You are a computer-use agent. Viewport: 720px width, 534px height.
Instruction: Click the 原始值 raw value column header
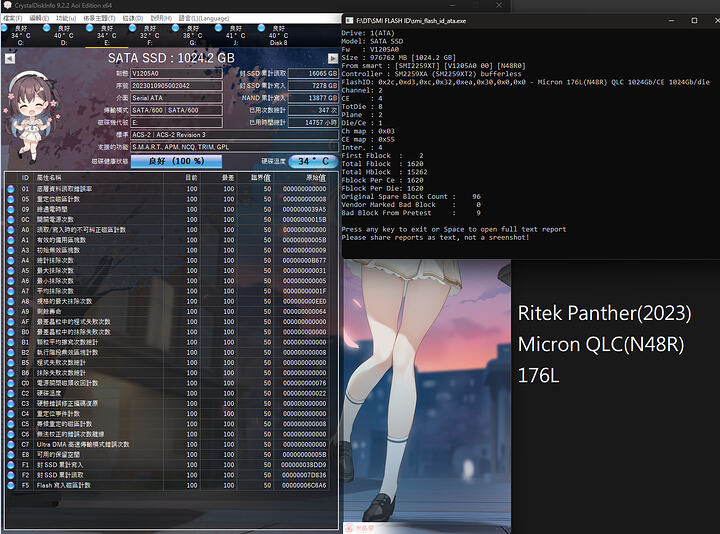[x=316, y=178]
